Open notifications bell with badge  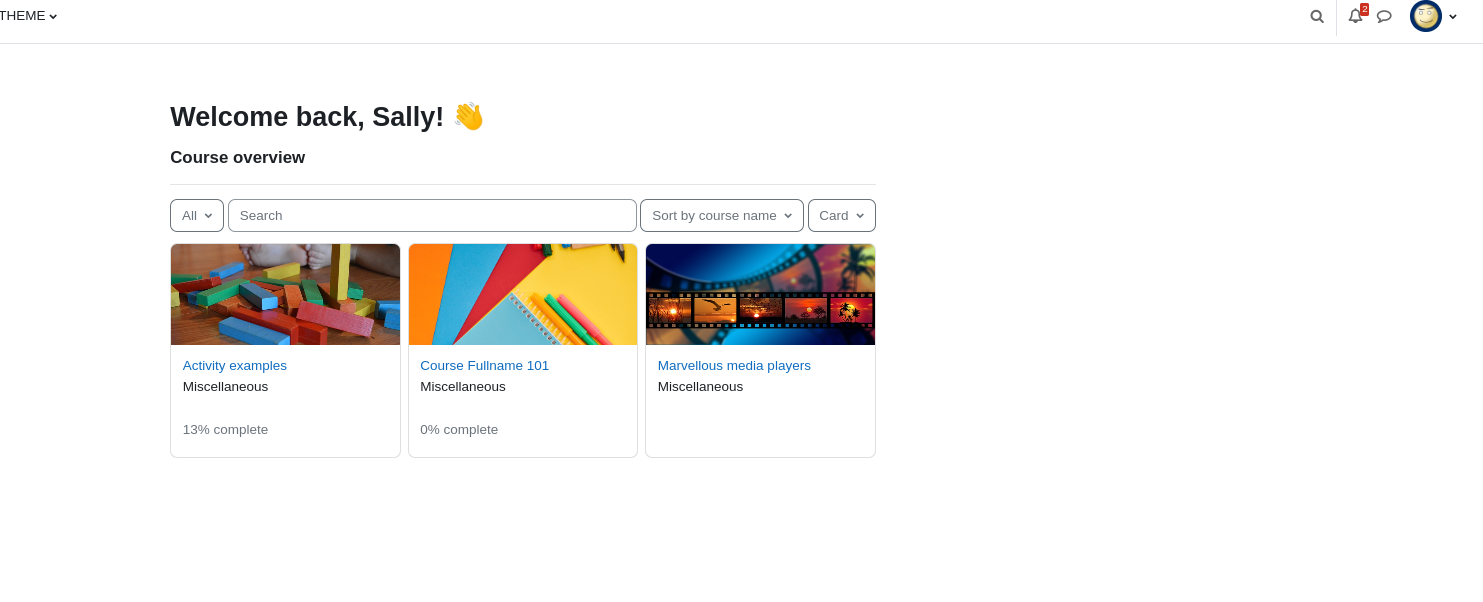(1356, 16)
